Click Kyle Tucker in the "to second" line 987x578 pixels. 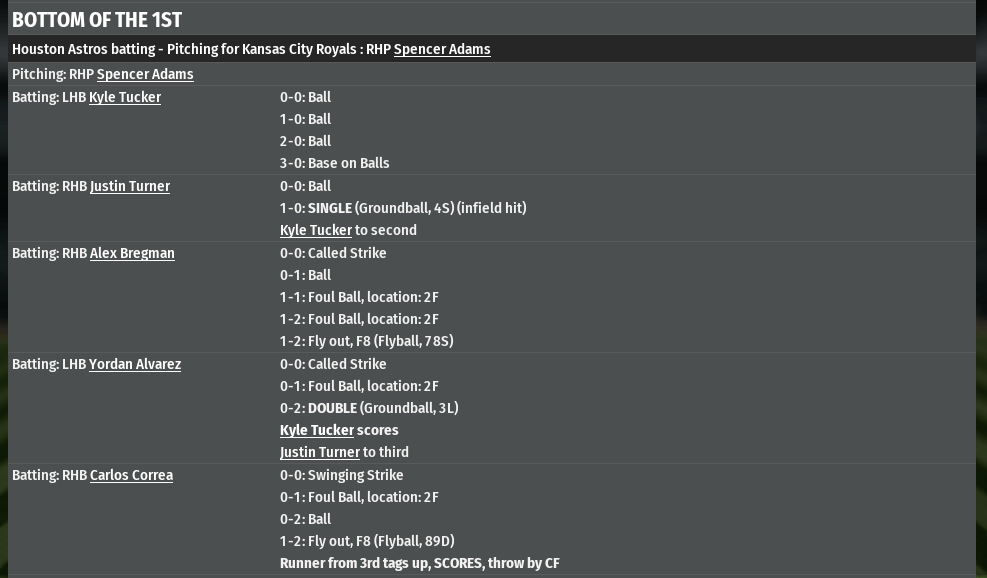pos(316,230)
